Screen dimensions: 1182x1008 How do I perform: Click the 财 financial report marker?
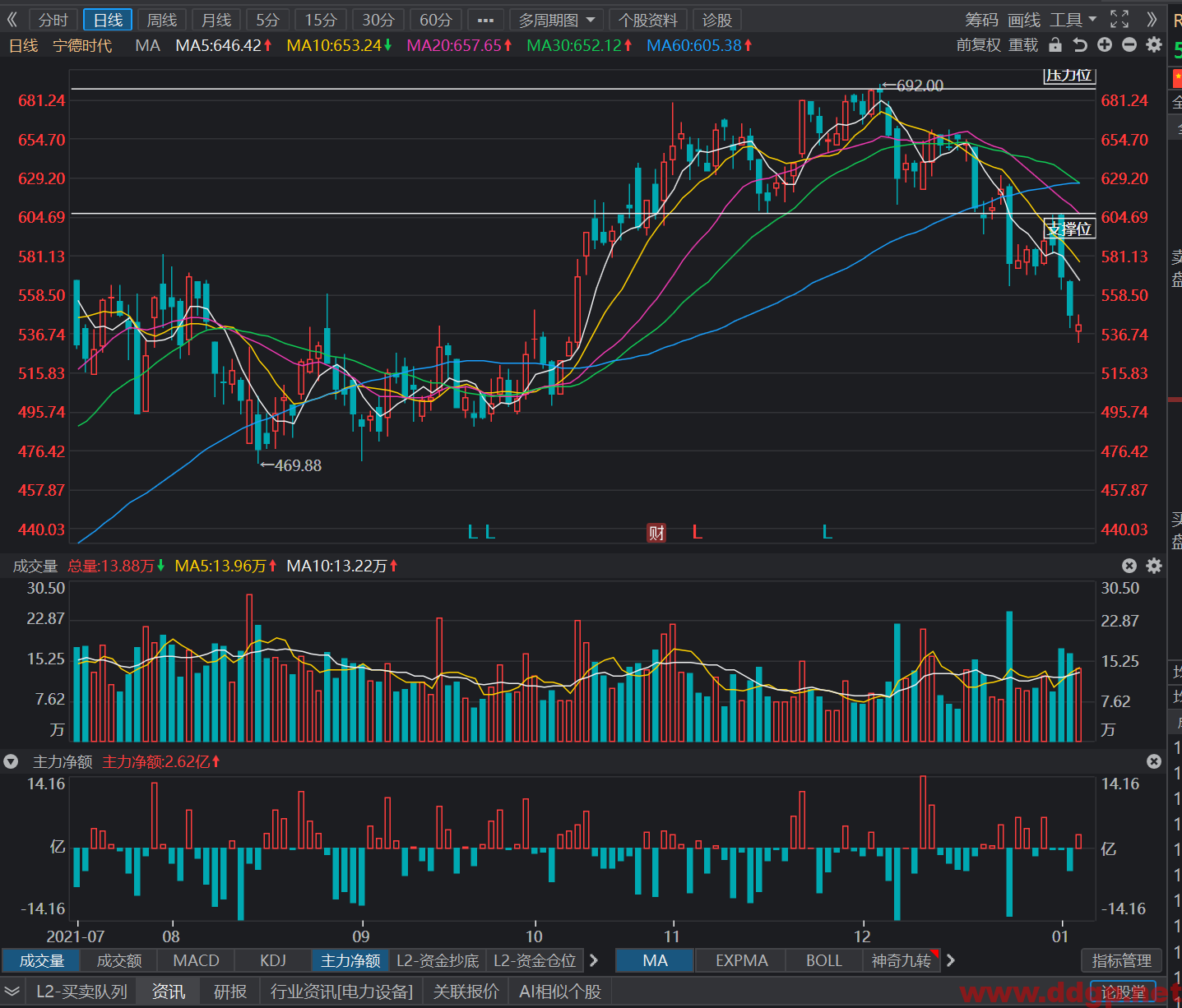[x=656, y=533]
